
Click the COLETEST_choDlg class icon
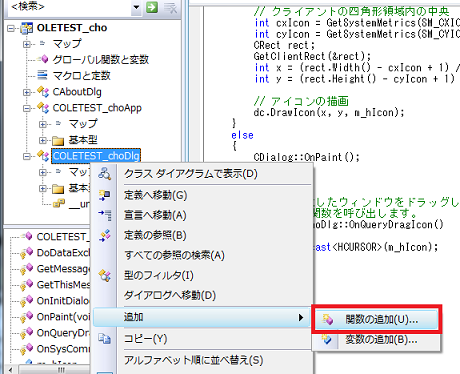(x=43, y=155)
